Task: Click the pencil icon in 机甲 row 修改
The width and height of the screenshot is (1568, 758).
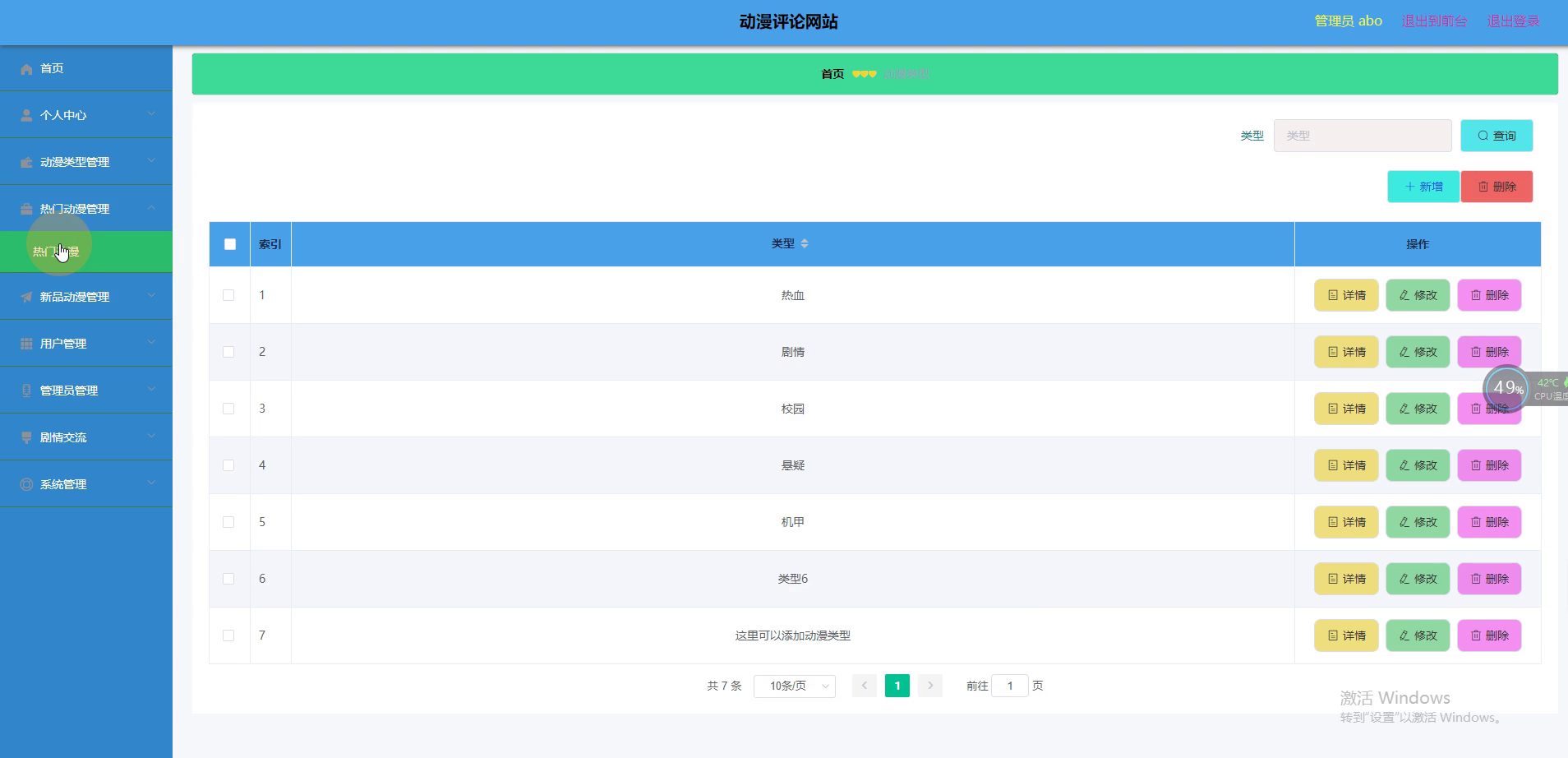Action: click(1404, 522)
